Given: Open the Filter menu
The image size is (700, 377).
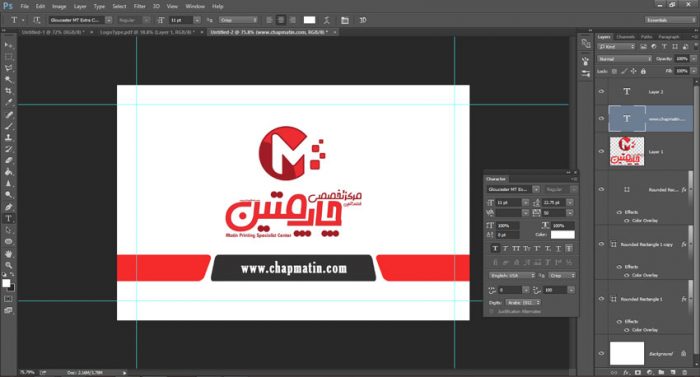Looking at the screenshot, I should click(140, 6).
